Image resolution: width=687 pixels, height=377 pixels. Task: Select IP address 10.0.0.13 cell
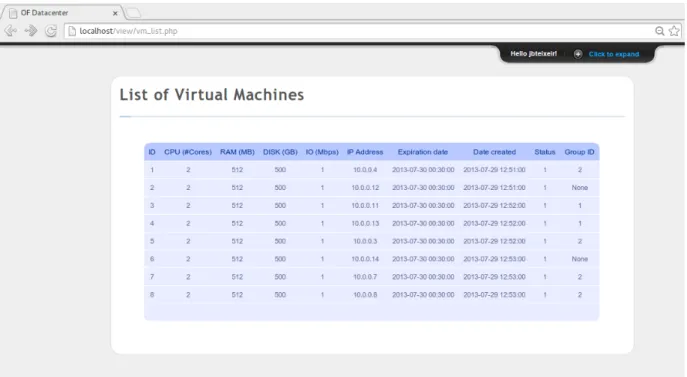(x=365, y=224)
